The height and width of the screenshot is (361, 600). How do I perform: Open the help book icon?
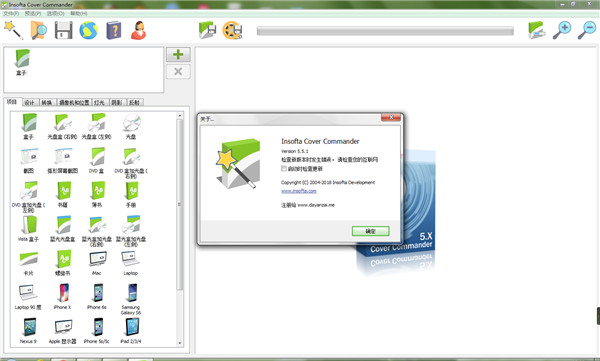pyautogui.click(x=114, y=30)
